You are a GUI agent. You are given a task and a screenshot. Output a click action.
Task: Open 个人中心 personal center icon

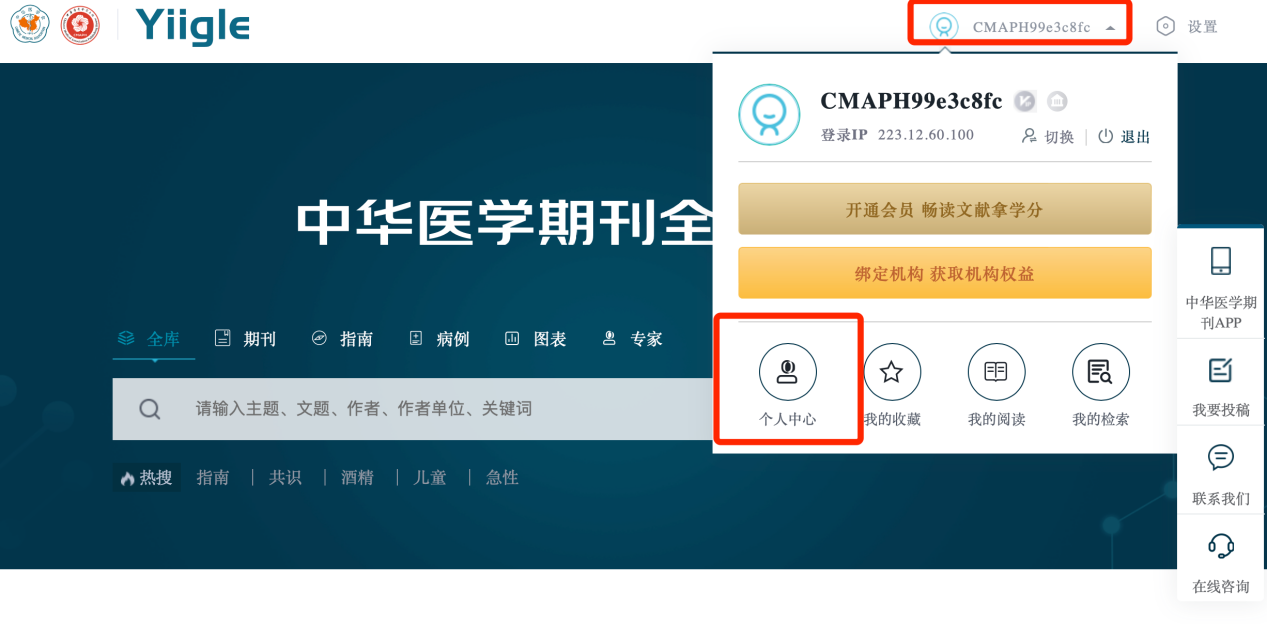pos(788,372)
